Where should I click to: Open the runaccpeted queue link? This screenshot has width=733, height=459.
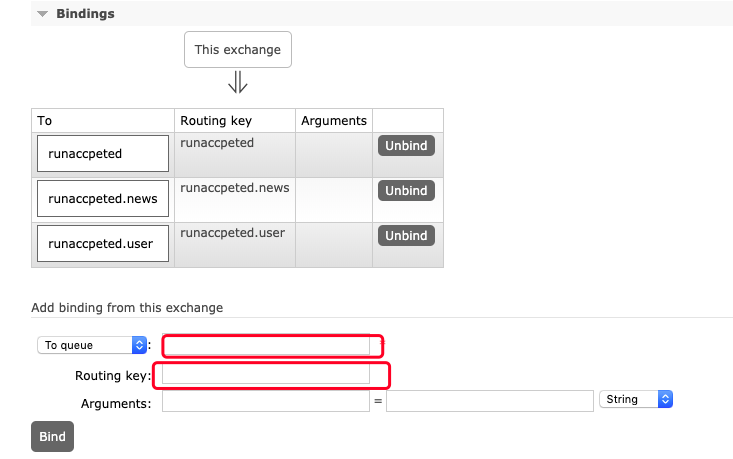[x=102, y=154]
